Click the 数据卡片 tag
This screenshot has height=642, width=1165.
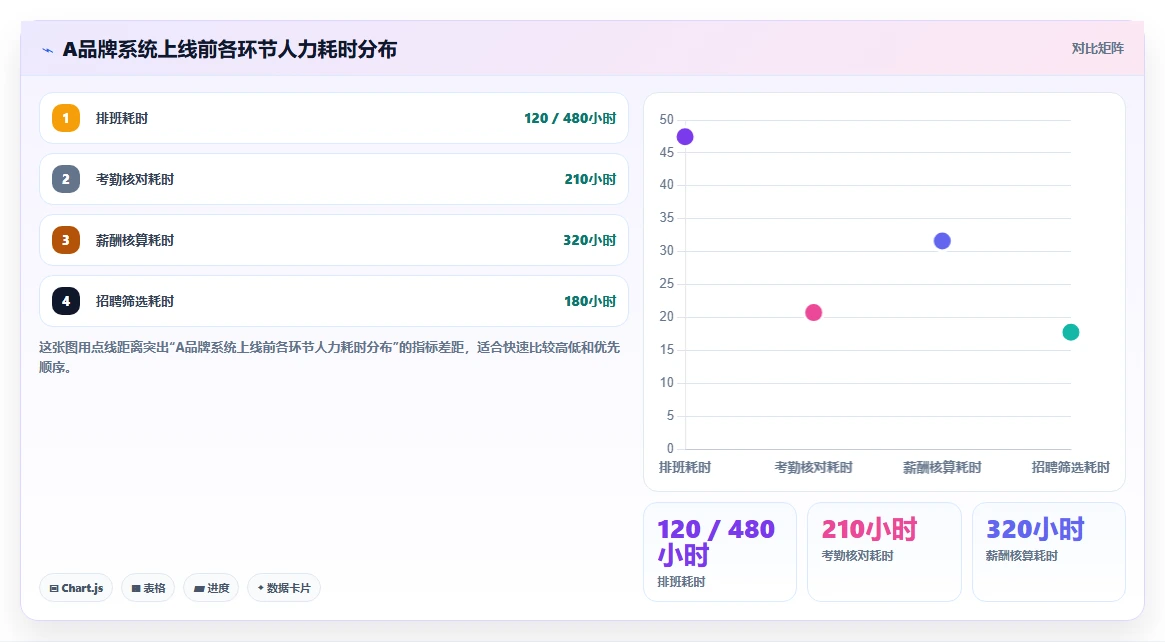[284, 588]
